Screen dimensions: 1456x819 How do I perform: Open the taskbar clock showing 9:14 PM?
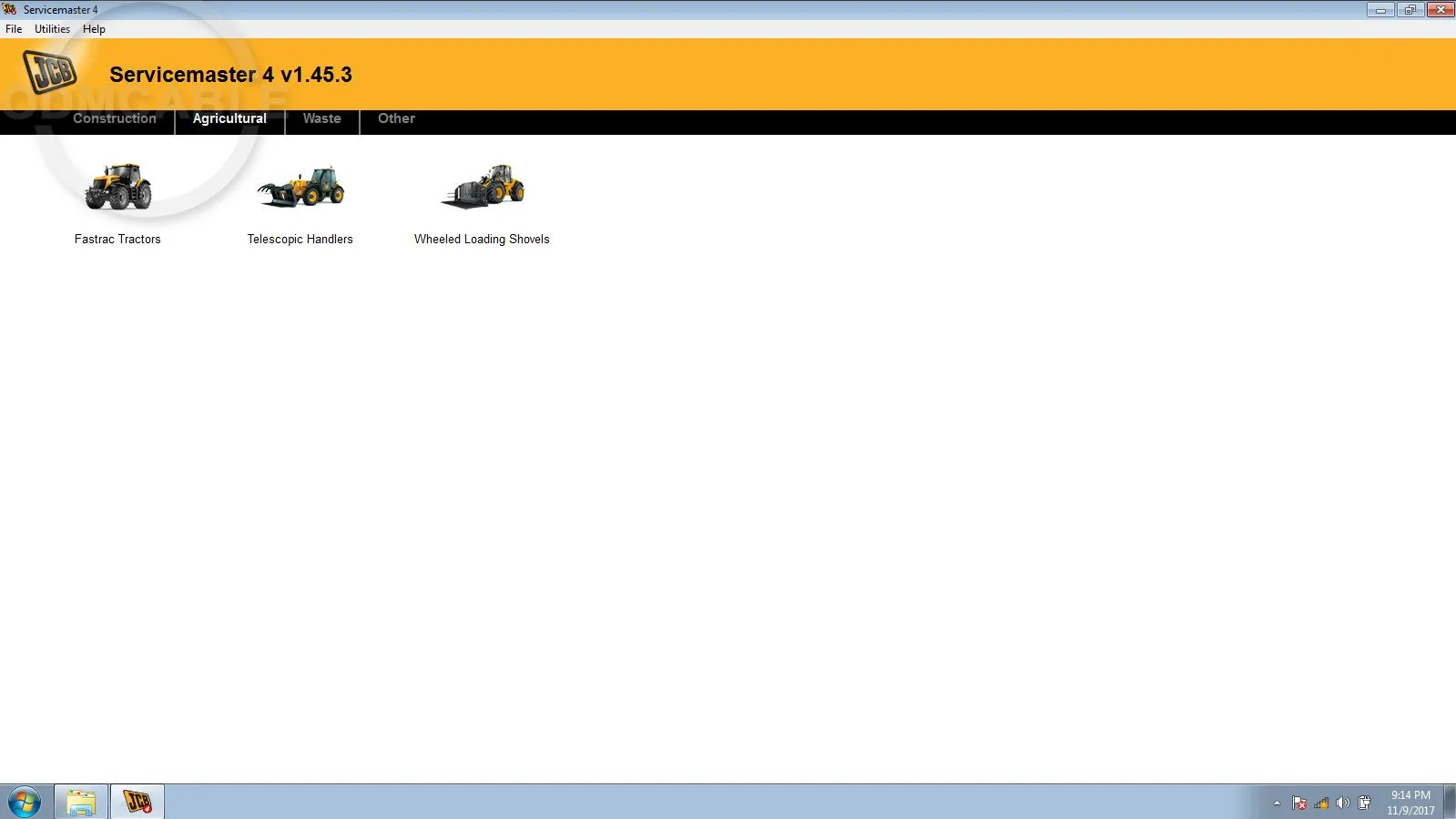pyautogui.click(x=1410, y=803)
